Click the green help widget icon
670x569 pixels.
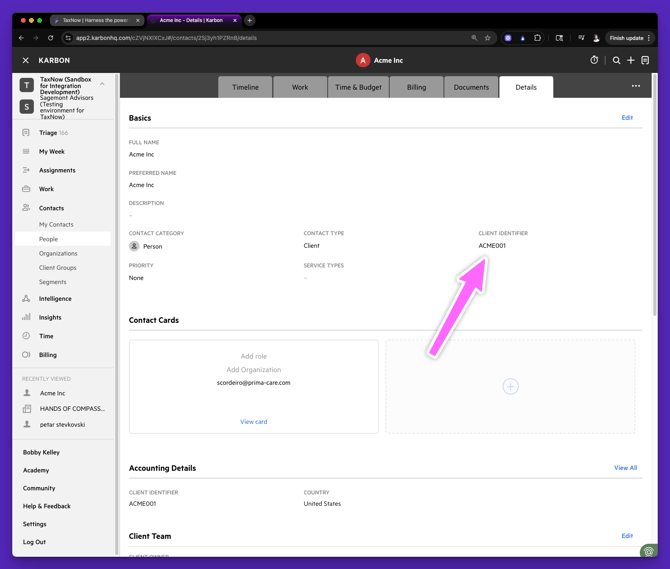(x=649, y=551)
